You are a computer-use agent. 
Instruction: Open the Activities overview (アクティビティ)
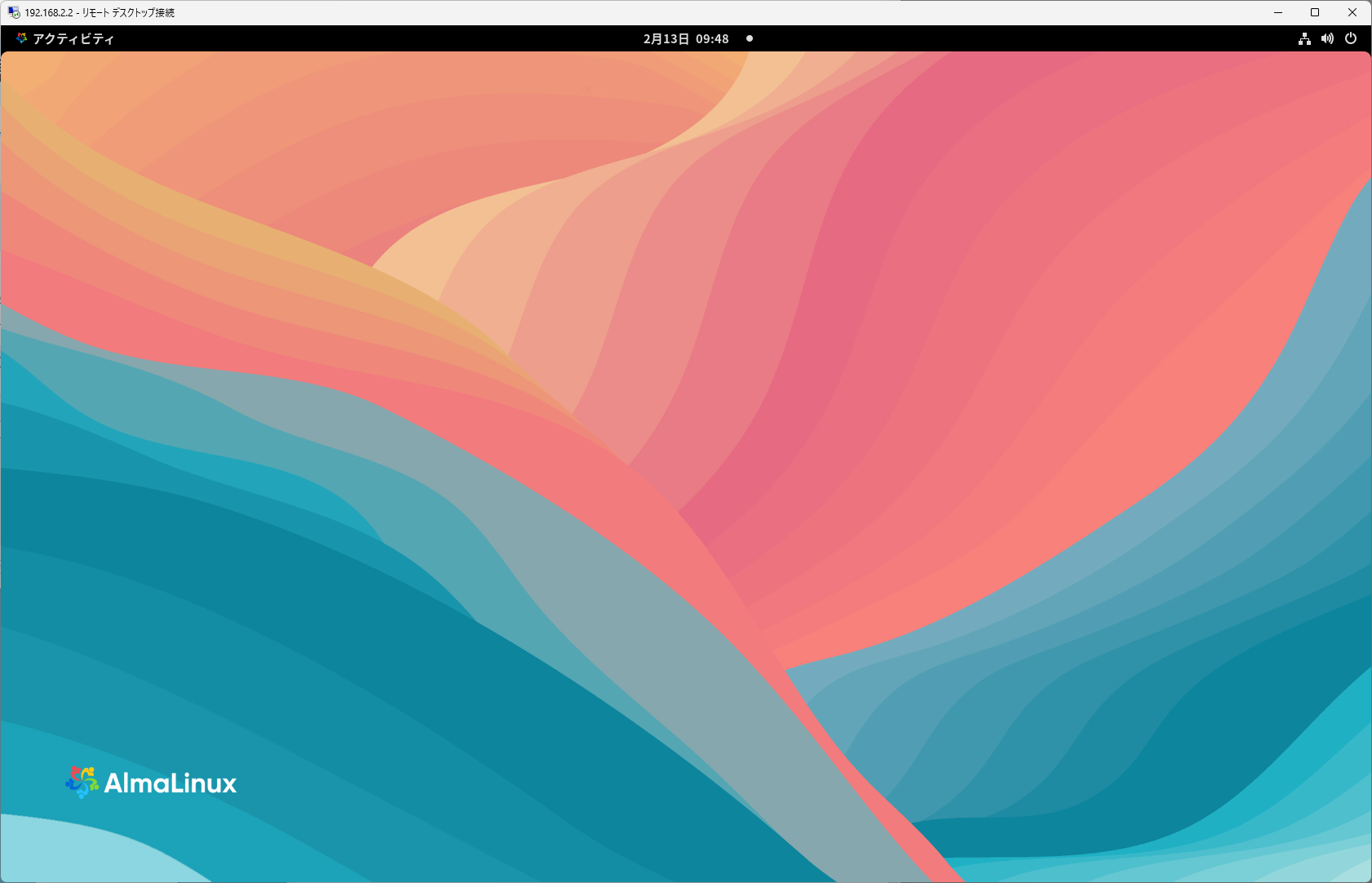pyautogui.click(x=73, y=38)
